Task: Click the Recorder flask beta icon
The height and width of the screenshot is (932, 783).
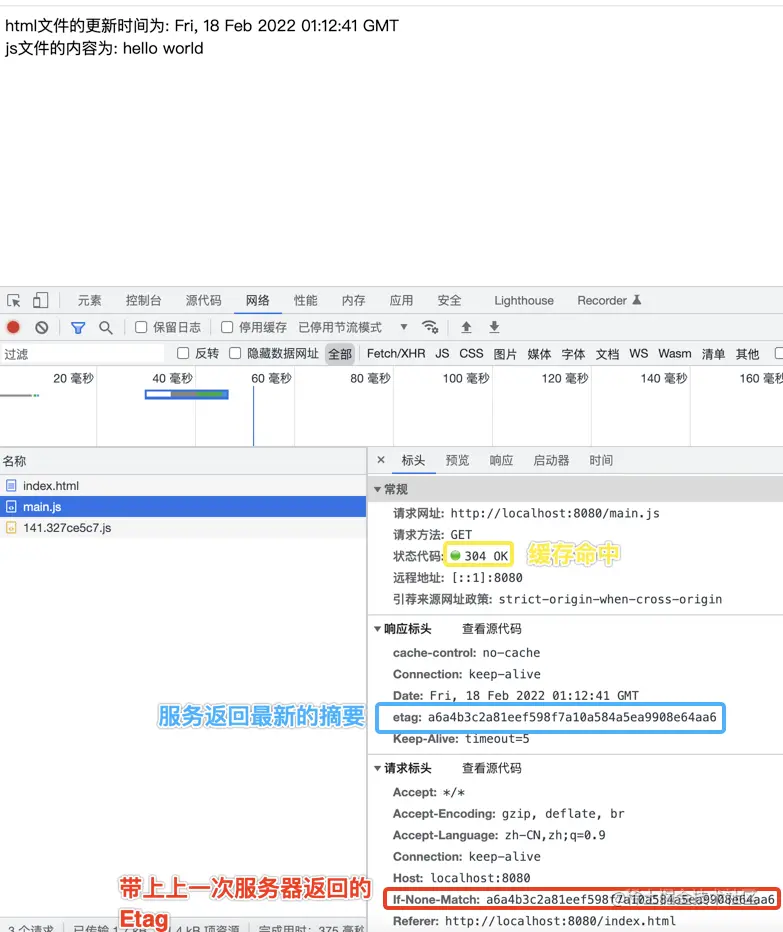Action: (636, 300)
